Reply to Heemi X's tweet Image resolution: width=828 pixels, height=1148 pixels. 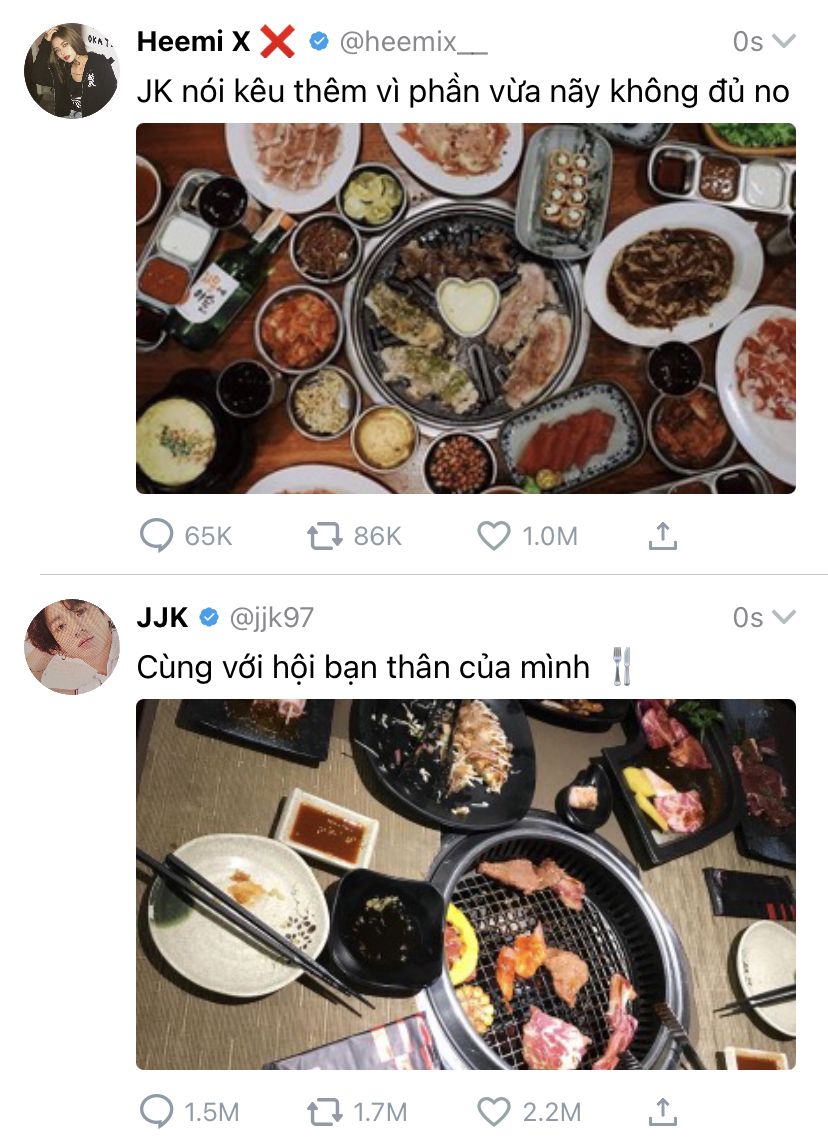click(x=156, y=535)
